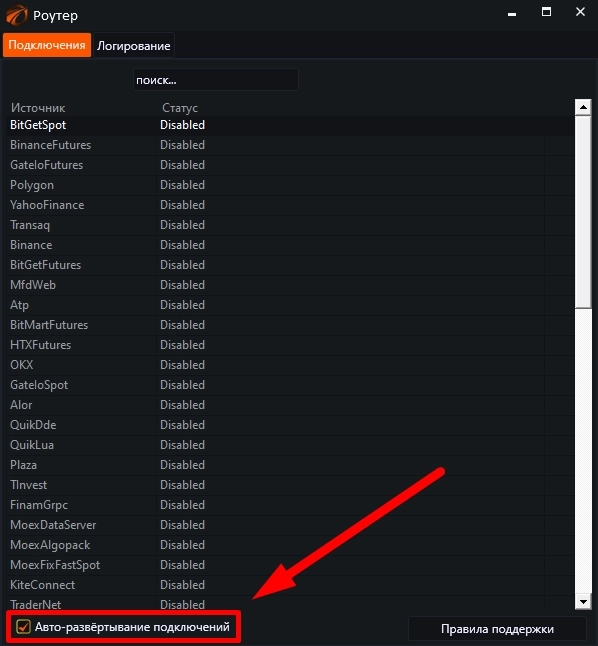Screen dimensions: 598x646
Task: Select the KiteConnect source row
Action: coord(290,585)
